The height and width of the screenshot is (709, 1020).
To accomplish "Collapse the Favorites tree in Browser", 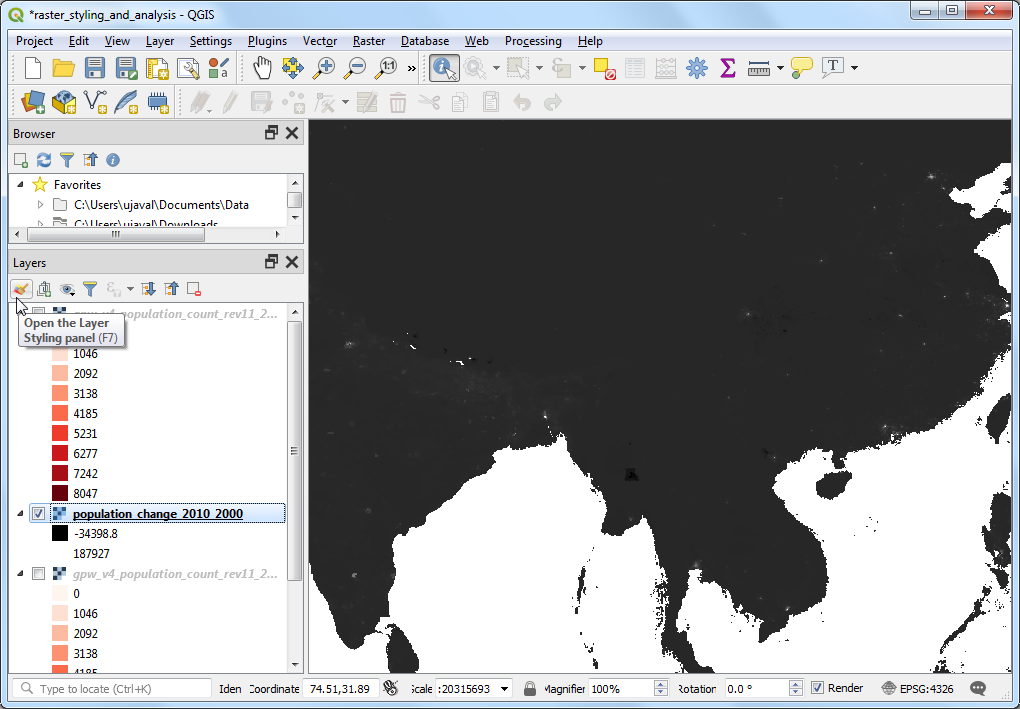I will [x=21, y=185].
